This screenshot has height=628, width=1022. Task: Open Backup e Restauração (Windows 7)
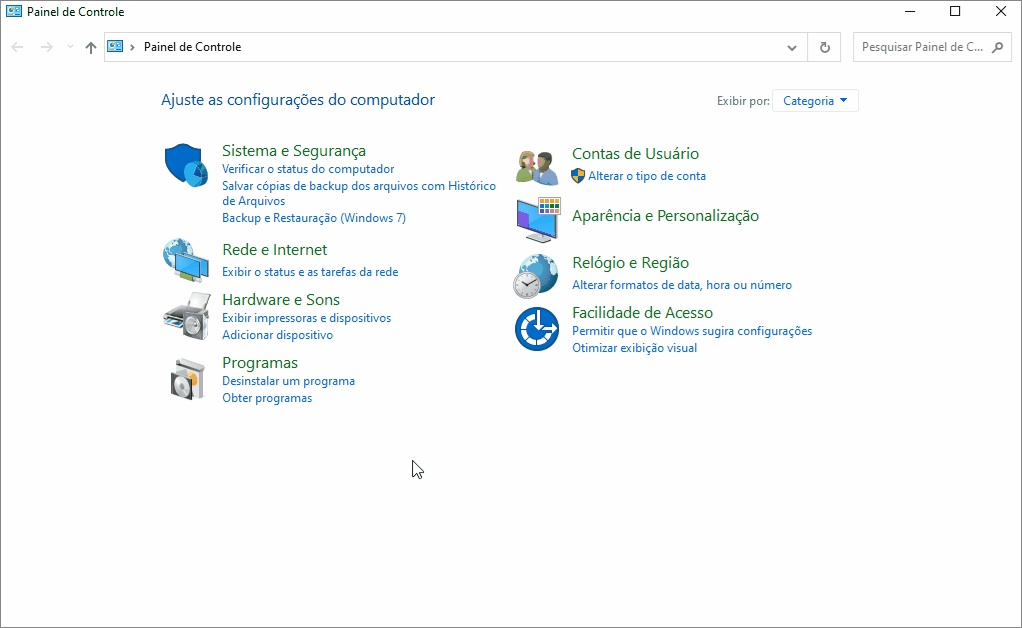pos(314,218)
